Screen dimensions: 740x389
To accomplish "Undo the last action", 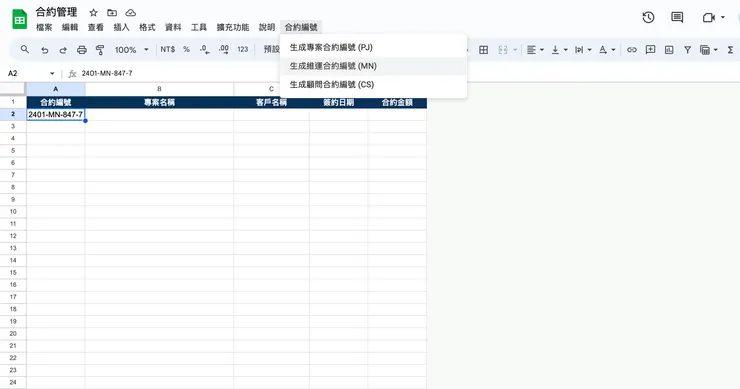I will 44,50.
